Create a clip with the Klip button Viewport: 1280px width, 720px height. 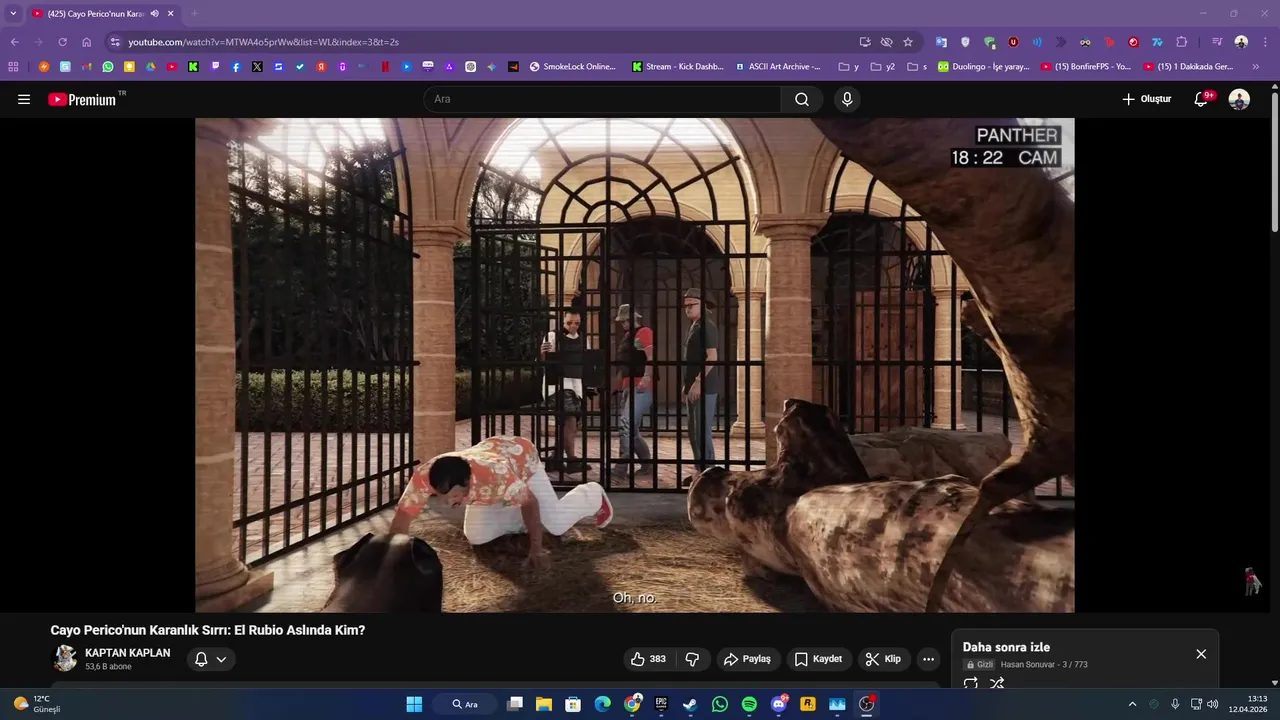[883, 659]
